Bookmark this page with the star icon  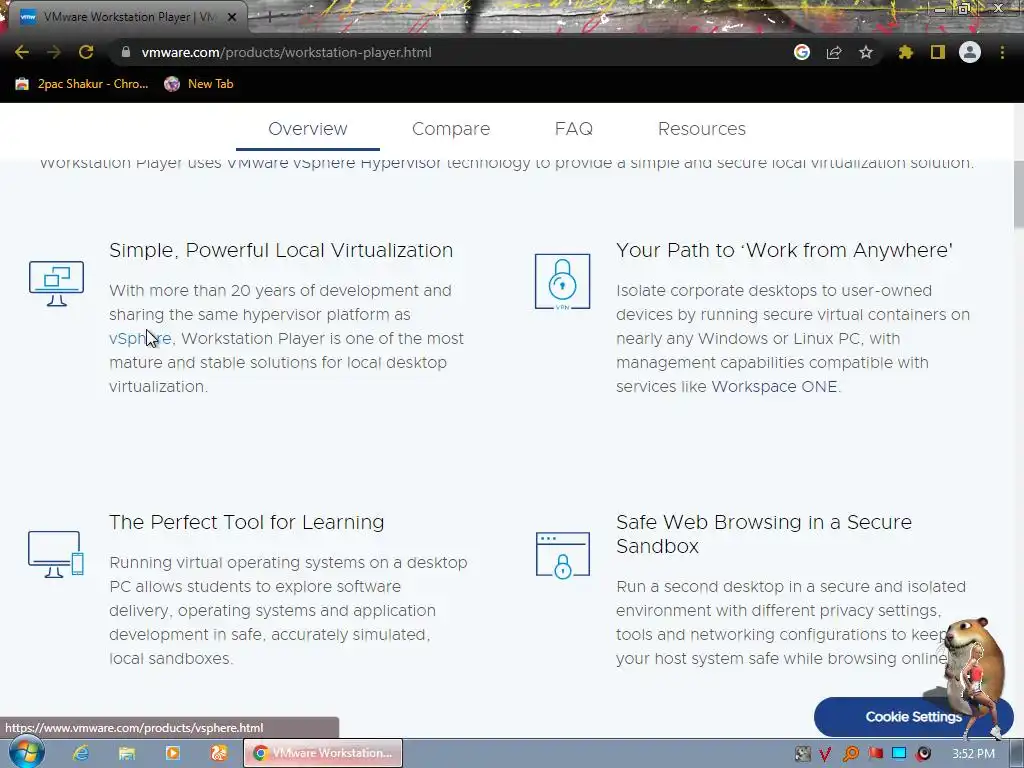coord(866,52)
